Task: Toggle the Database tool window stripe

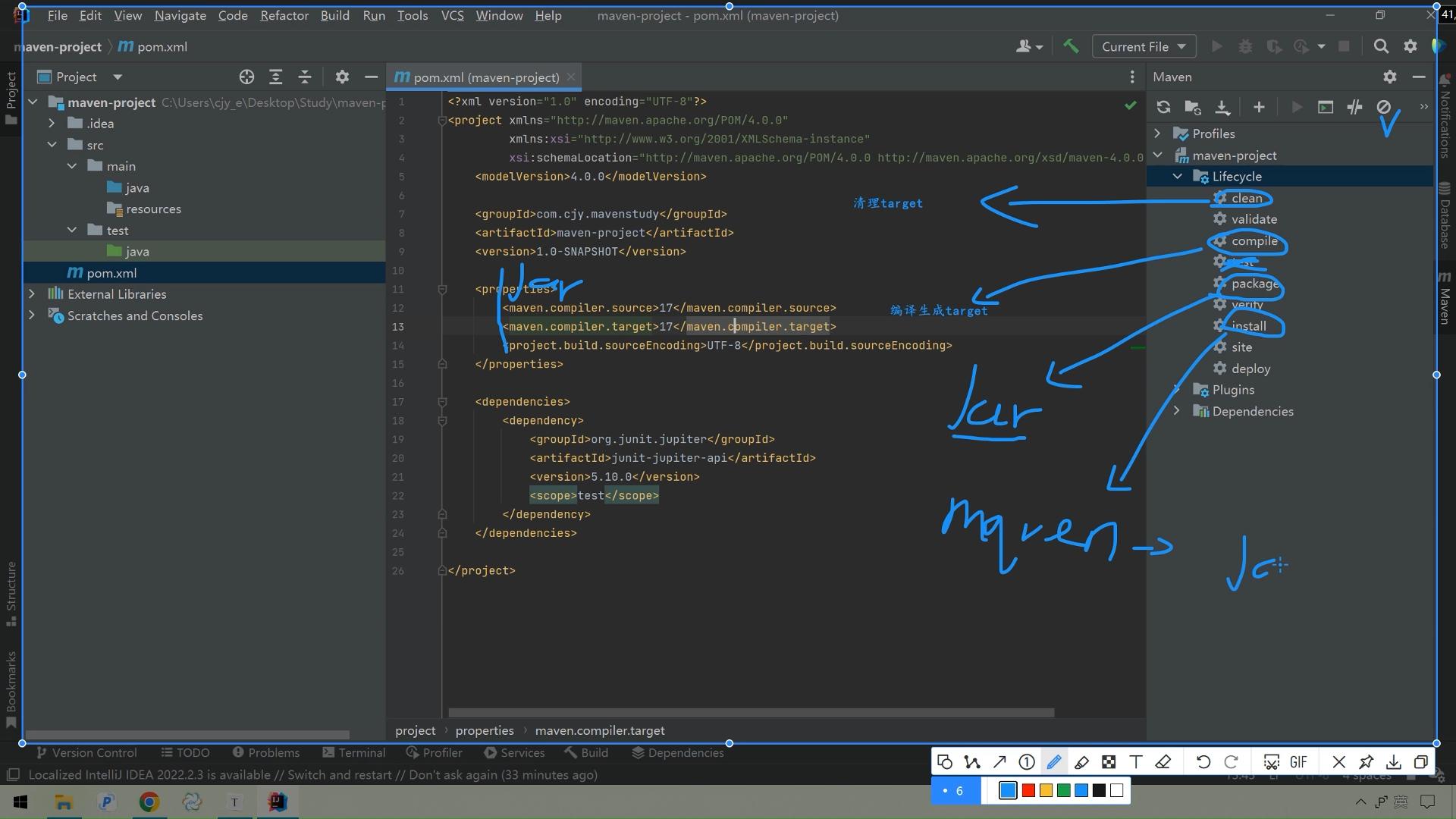Action: click(1445, 215)
